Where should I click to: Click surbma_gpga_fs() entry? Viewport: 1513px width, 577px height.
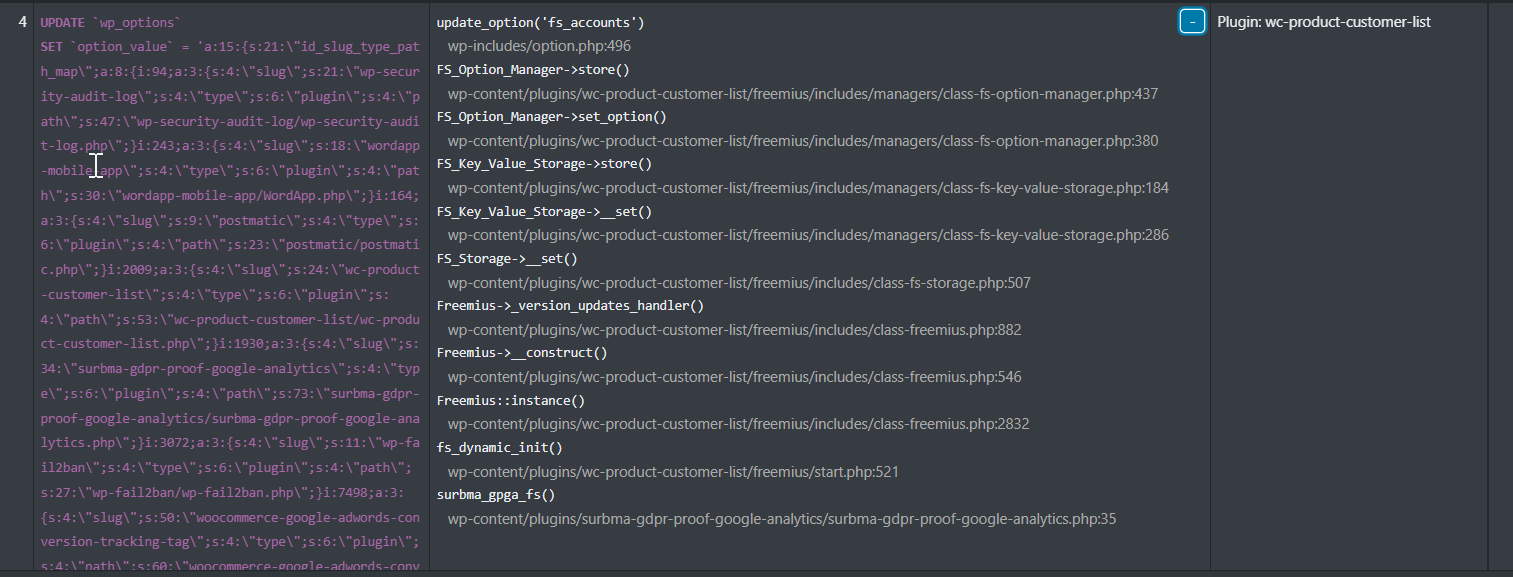click(x=496, y=494)
